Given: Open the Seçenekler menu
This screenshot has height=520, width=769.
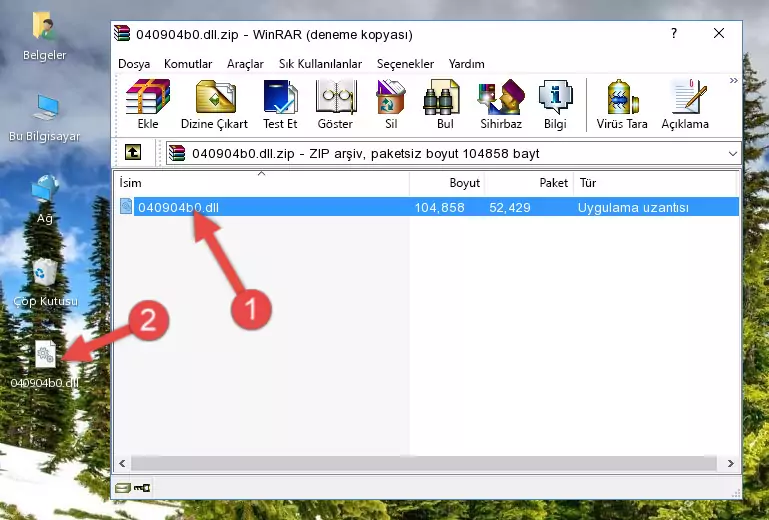Looking at the screenshot, I should click(x=405, y=64).
